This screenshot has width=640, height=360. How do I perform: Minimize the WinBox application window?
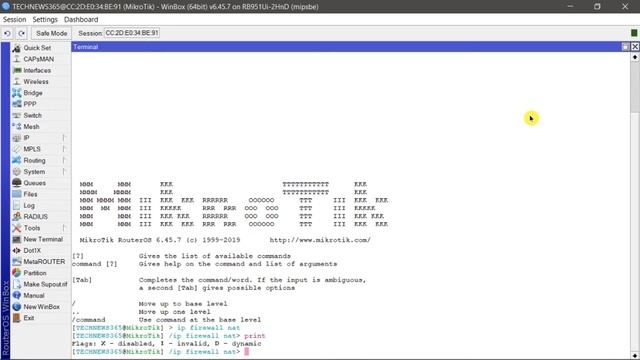(x=570, y=7)
